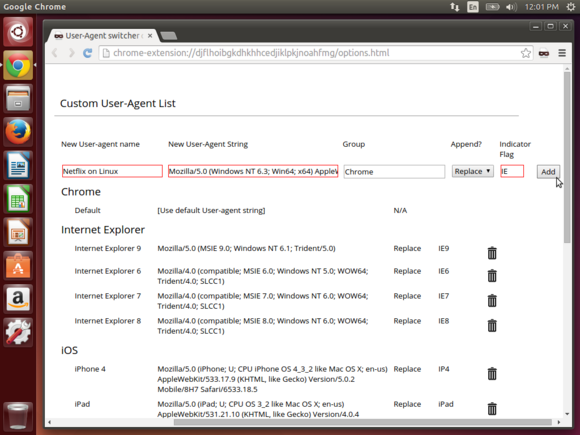Trash the Internet Explorer 8 entry
Image resolution: width=580 pixels, height=435 pixels.
[492, 325]
